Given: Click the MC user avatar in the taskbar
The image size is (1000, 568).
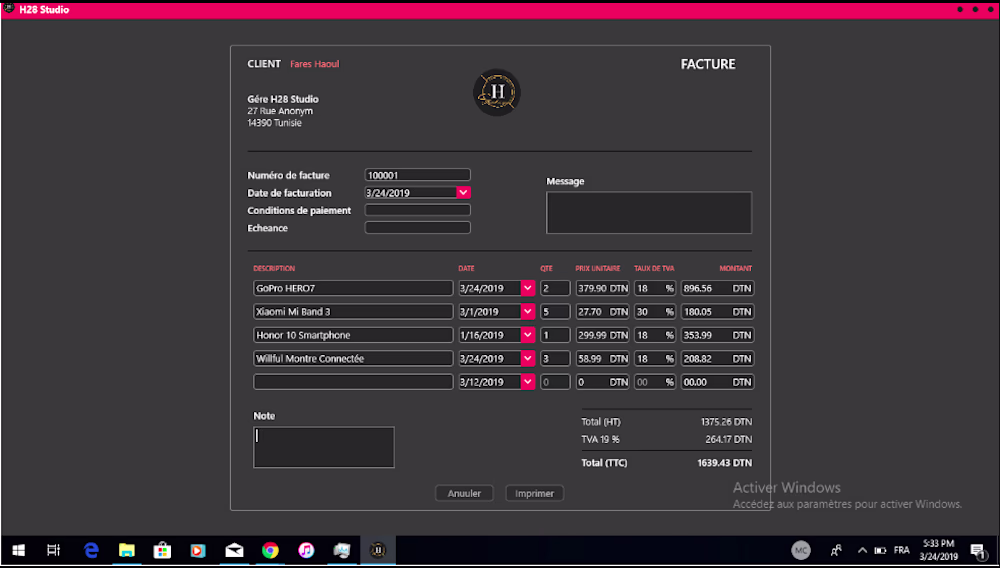Looking at the screenshot, I should [801, 550].
